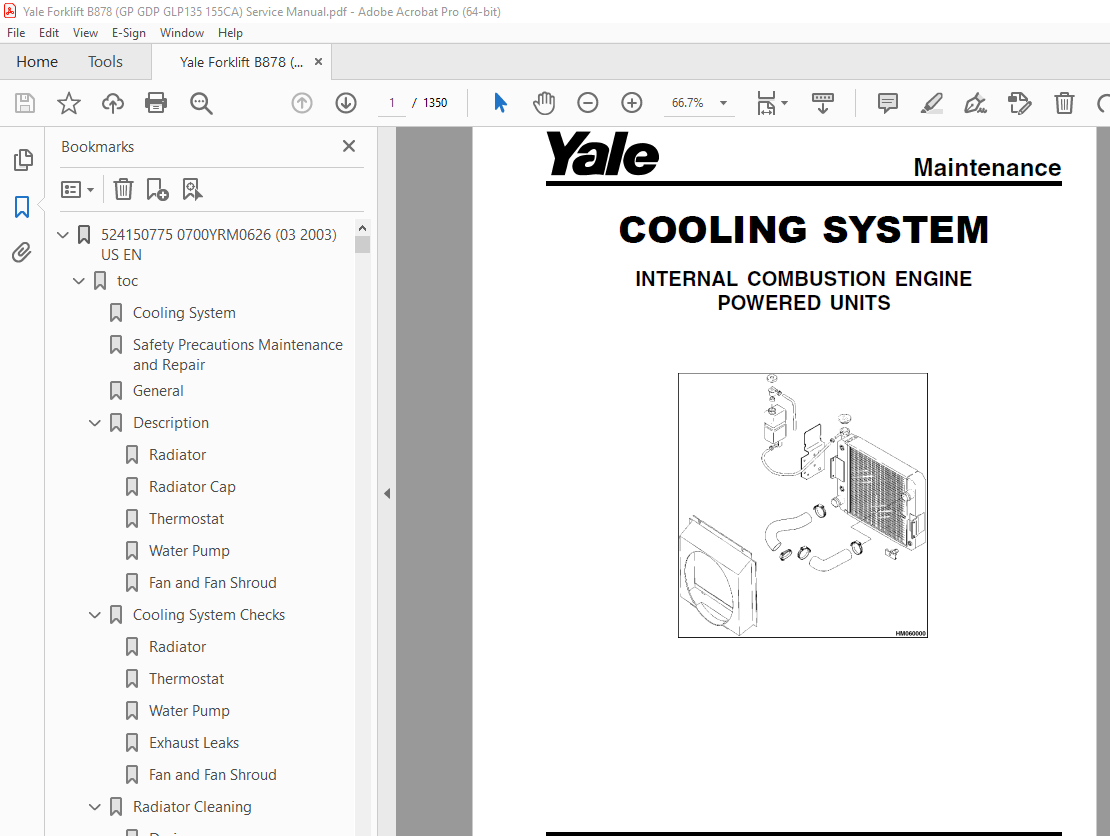Go to next page arrow
Viewport: 1110px width, 836px height.
point(346,103)
